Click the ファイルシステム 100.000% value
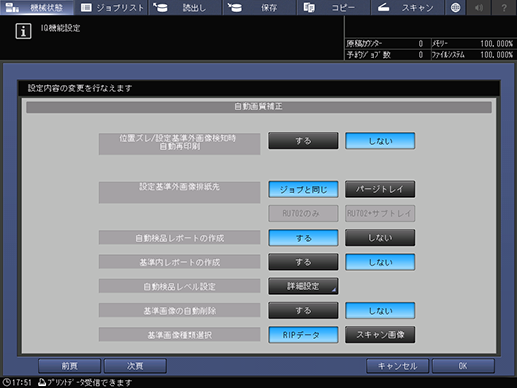This screenshot has height=388, width=517. [x=496, y=55]
